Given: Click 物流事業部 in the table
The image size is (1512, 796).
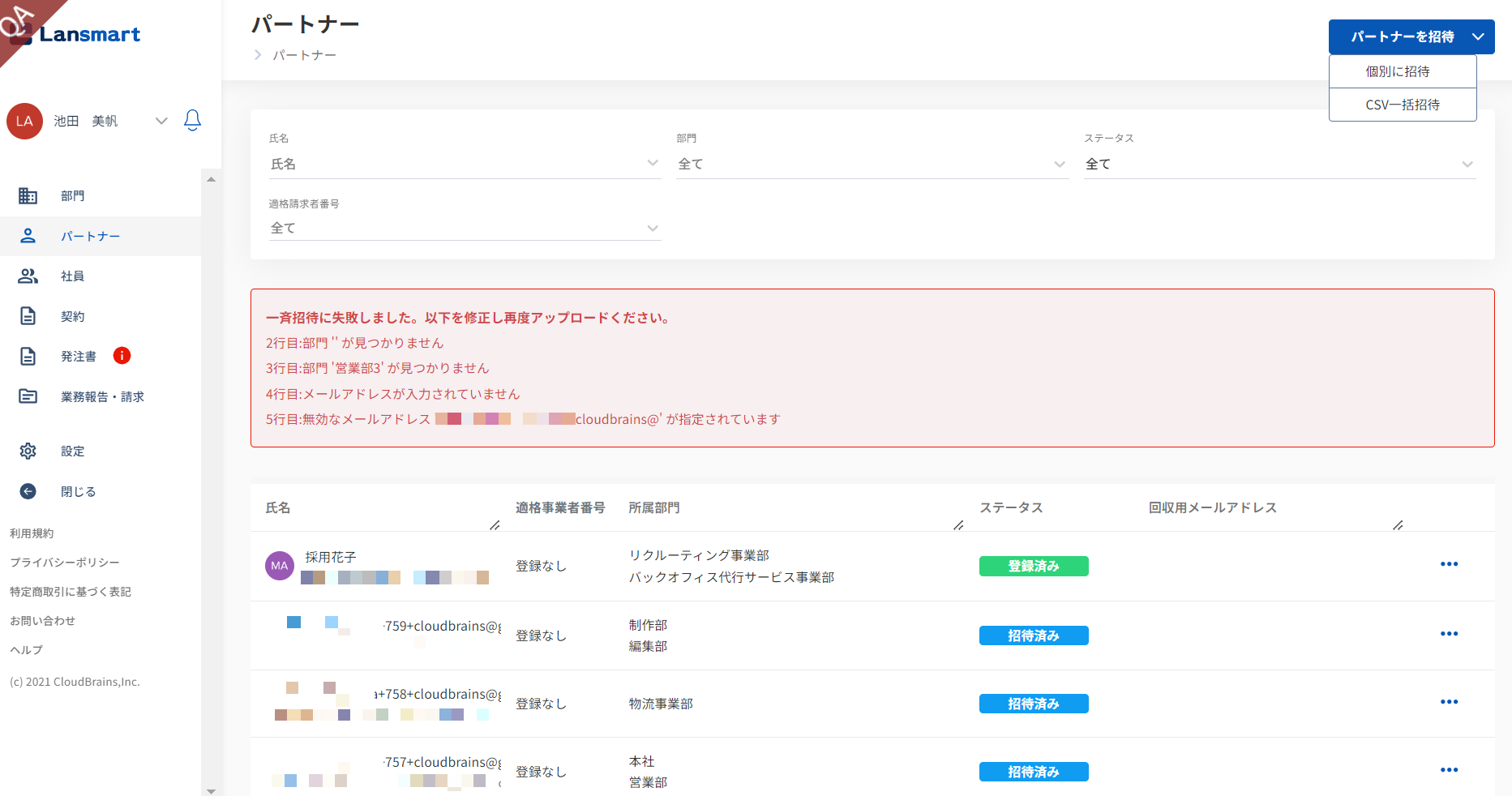Looking at the screenshot, I should click(661, 704).
